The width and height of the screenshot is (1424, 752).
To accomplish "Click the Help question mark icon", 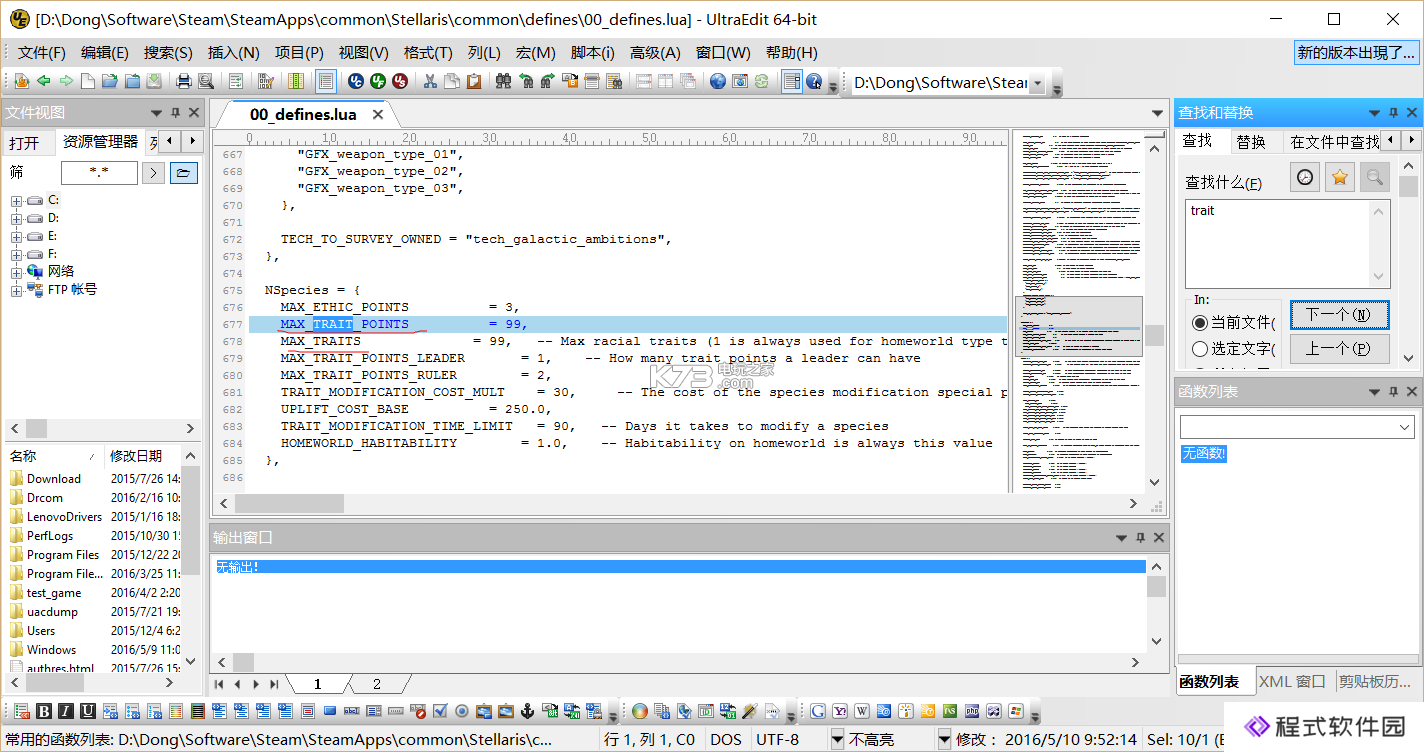I will [814, 81].
